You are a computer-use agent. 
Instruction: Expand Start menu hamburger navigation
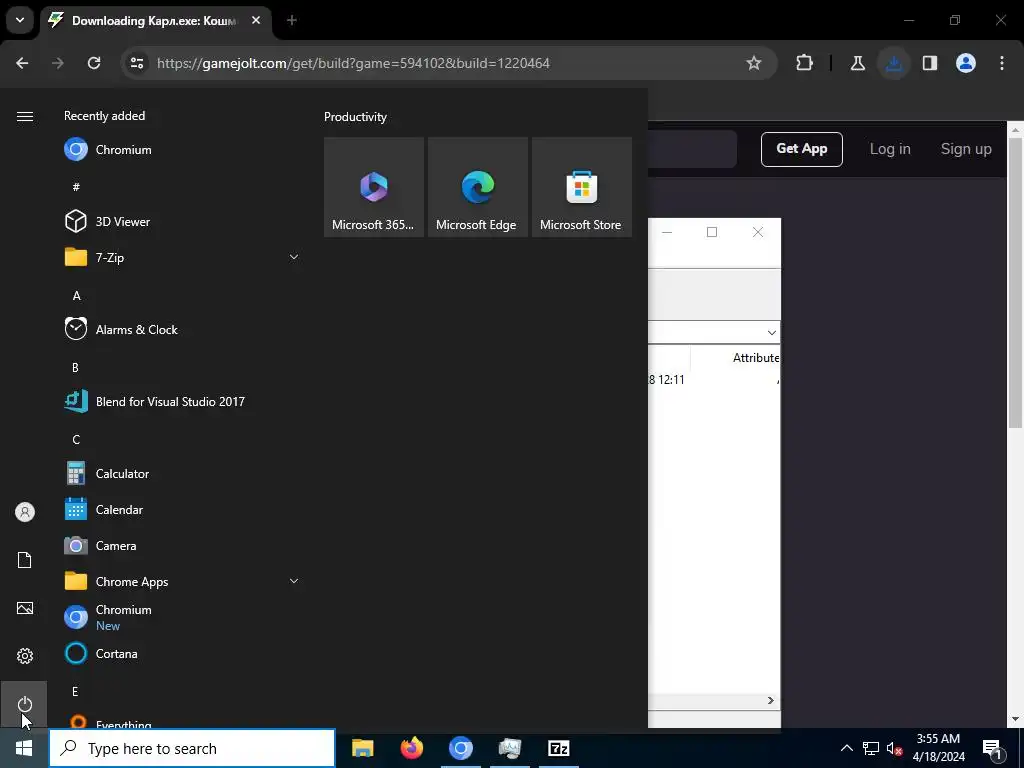tap(25, 116)
